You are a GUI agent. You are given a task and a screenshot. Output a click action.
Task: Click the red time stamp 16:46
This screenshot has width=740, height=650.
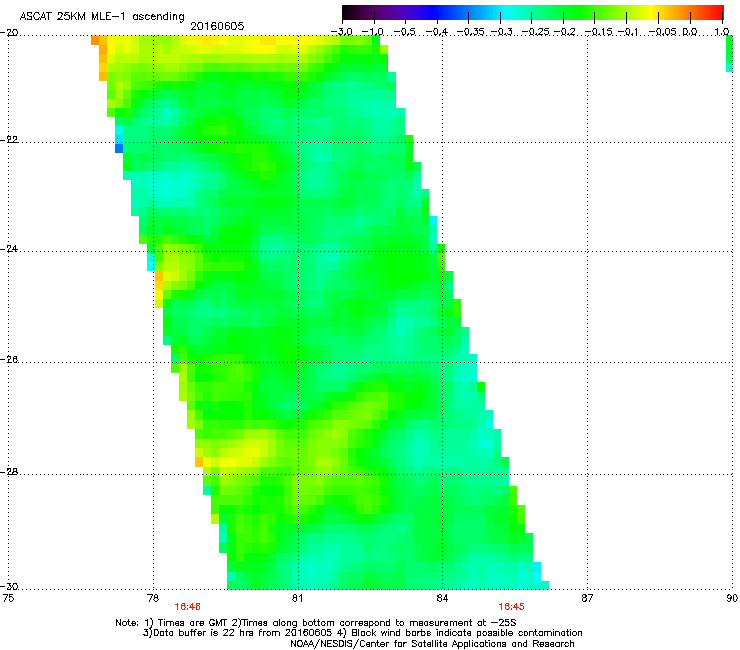(x=187, y=607)
